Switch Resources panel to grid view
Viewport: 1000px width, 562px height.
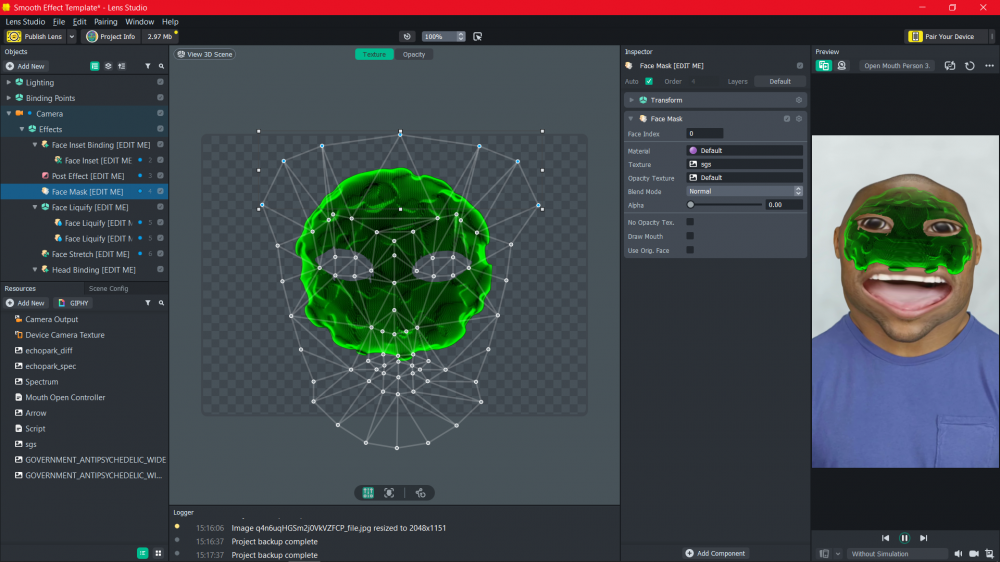[x=158, y=553]
